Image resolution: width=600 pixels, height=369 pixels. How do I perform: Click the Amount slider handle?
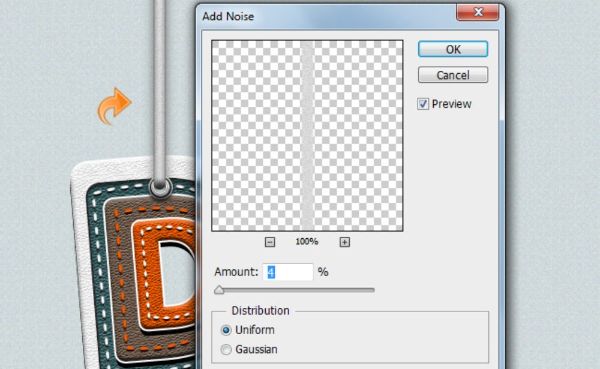pyautogui.click(x=219, y=290)
